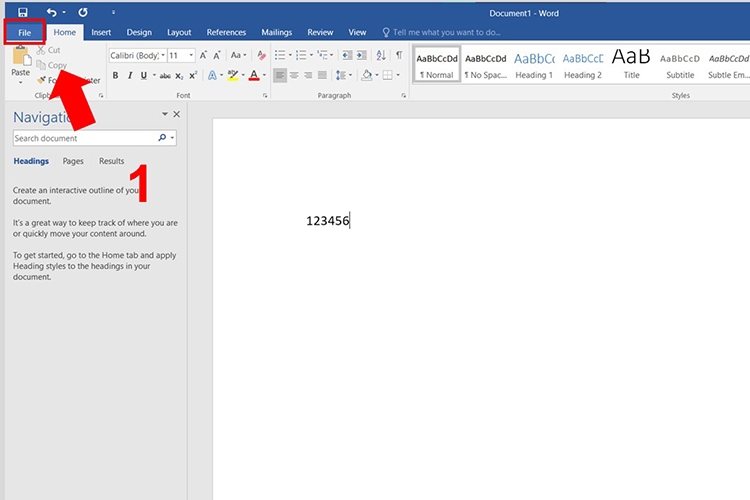Screen dimensions: 750x500
Task: Apply the Heading 2 style
Action: [x=583, y=65]
